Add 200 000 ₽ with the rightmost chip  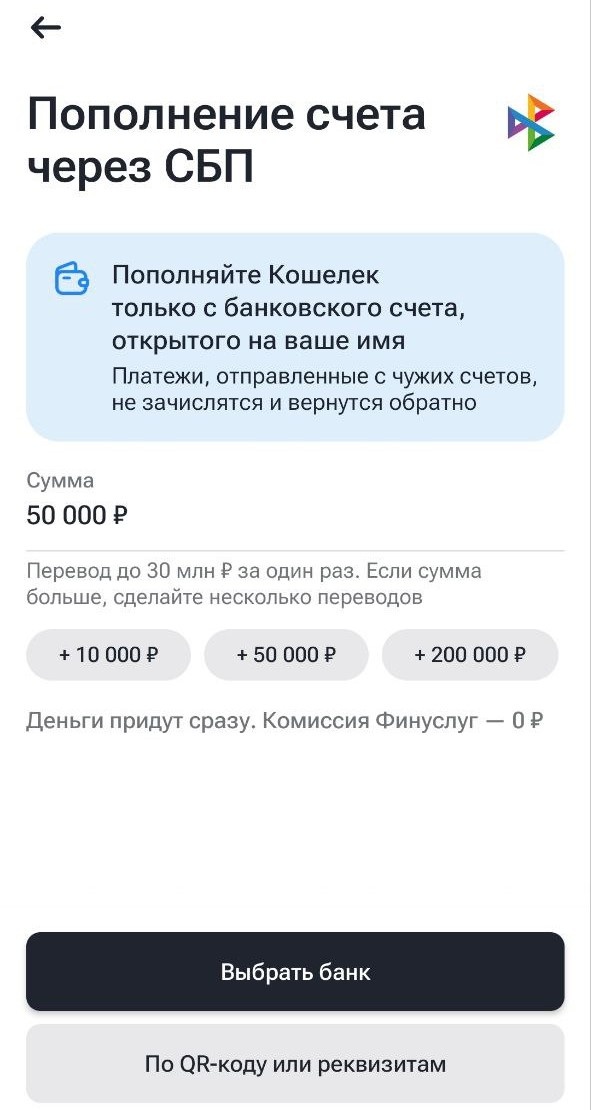pyautogui.click(x=469, y=655)
